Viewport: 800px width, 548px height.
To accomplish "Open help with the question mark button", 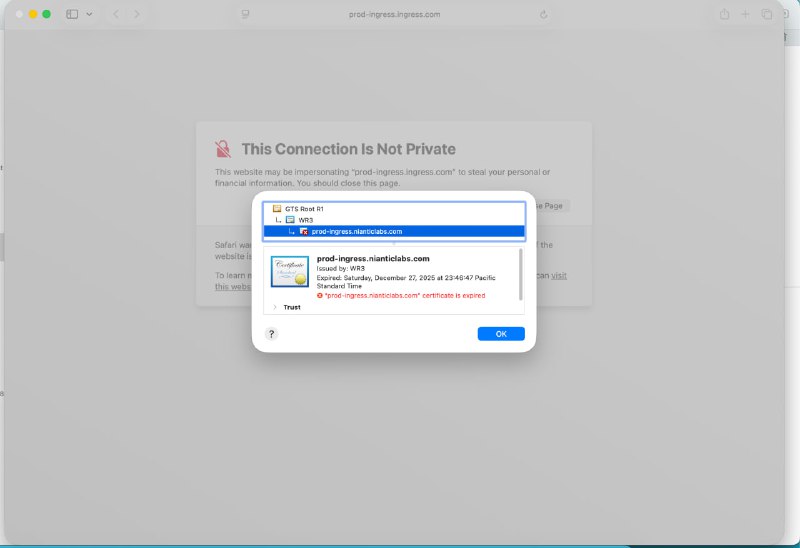I will pos(271,334).
